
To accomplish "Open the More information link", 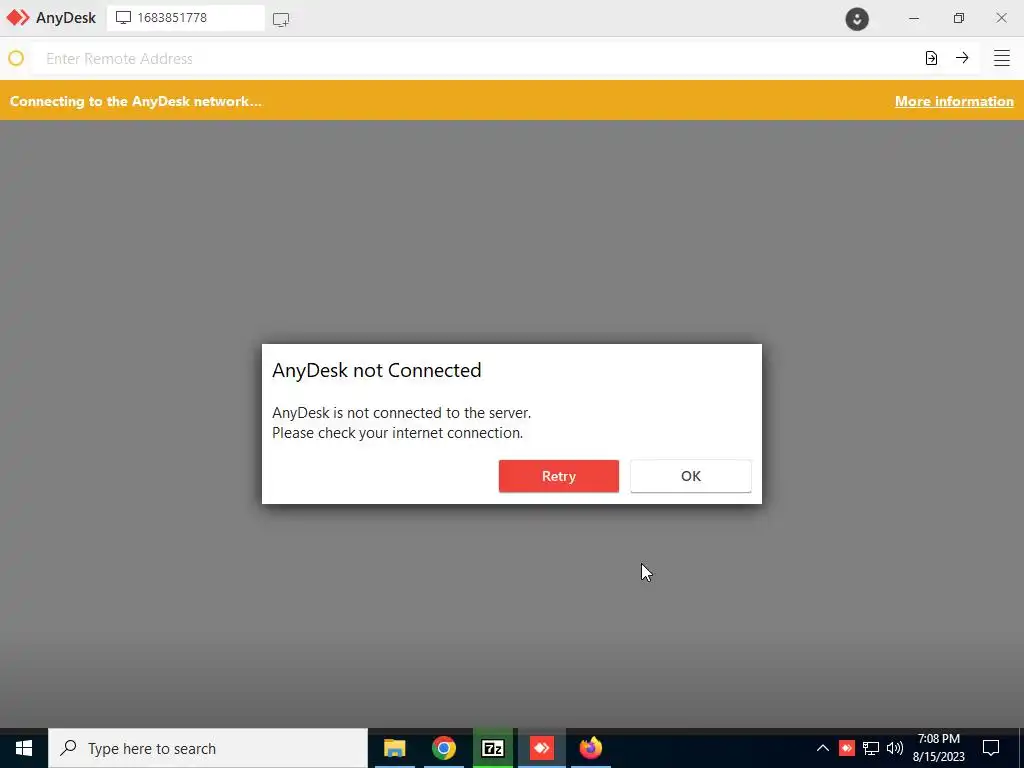I will (x=954, y=101).
